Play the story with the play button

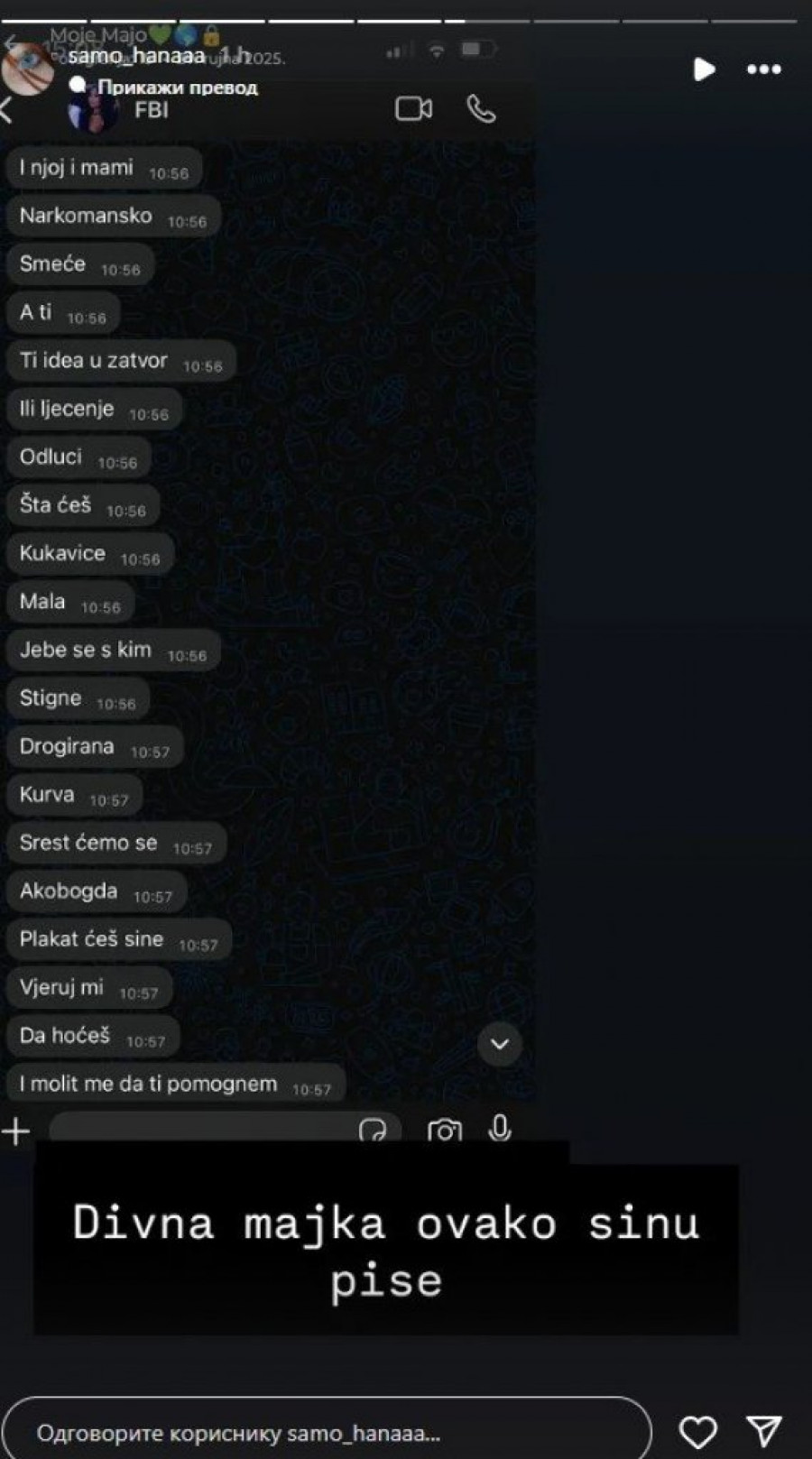pos(704,69)
